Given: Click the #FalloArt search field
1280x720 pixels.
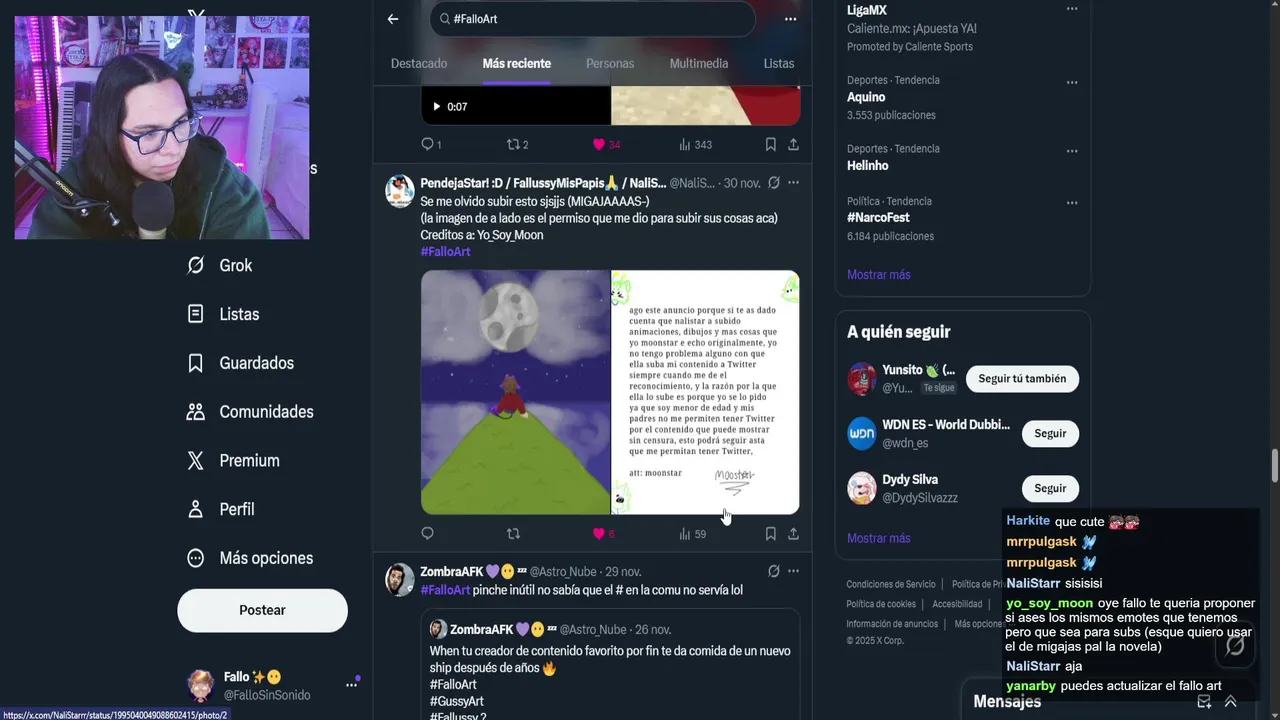Looking at the screenshot, I should point(593,19).
